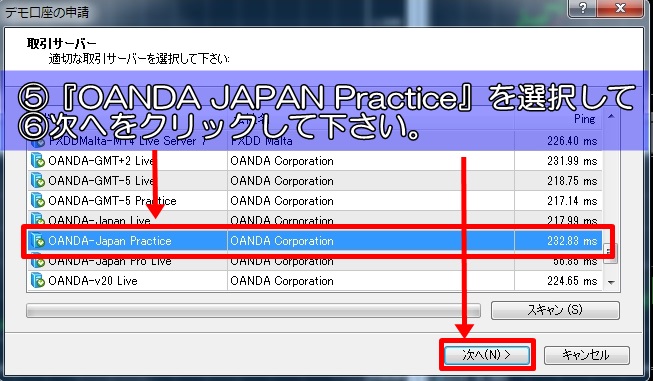The height and width of the screenshot is (381, 653).
Task: Click the FXDDMalta-MT4 Live Server icon
Action: pos(38,142)
